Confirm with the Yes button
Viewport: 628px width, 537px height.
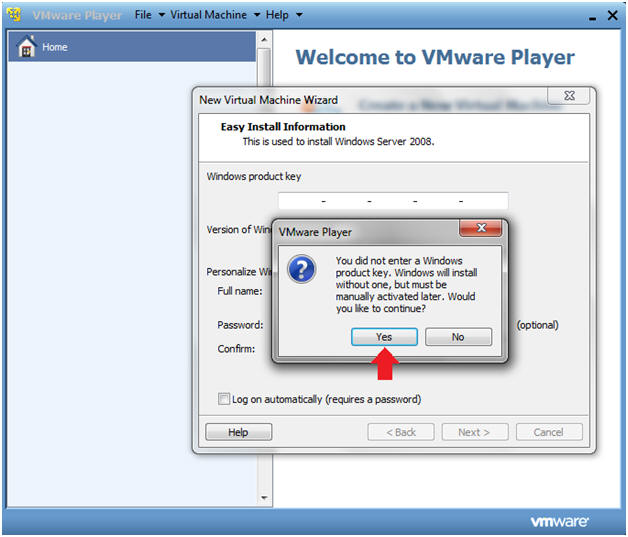384,337
